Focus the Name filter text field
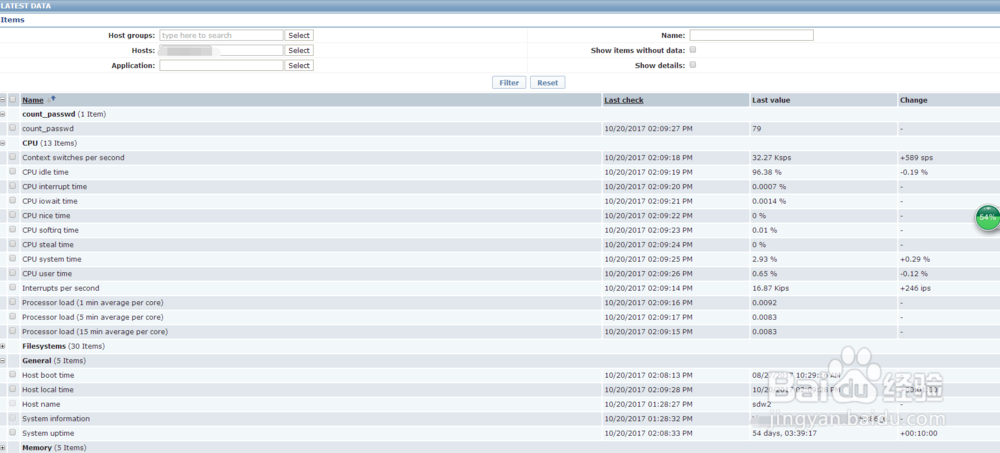This screenshot has width=1000, height=453. (x=751, y=35)
